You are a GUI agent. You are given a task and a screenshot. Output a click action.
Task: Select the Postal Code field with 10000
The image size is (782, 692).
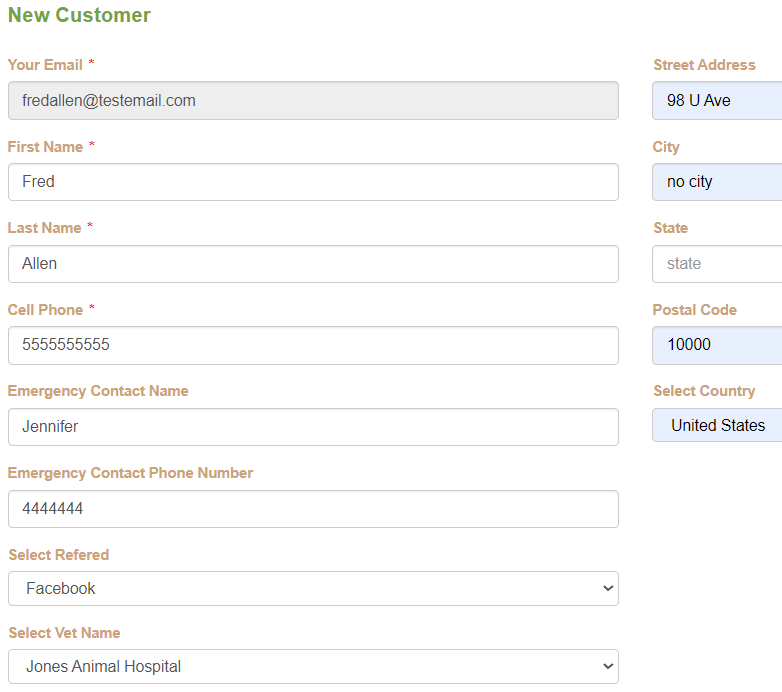[x=717, y=346]
